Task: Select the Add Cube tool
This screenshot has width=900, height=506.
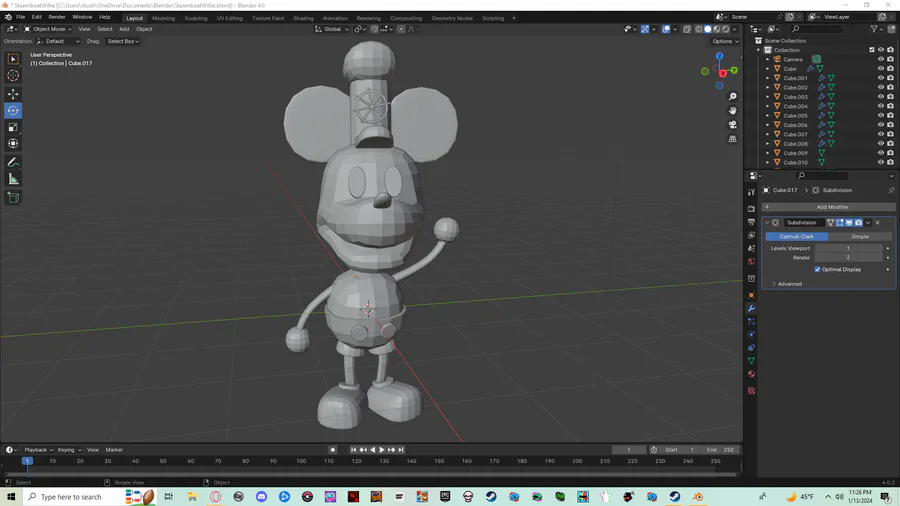Action: [13, 198]
